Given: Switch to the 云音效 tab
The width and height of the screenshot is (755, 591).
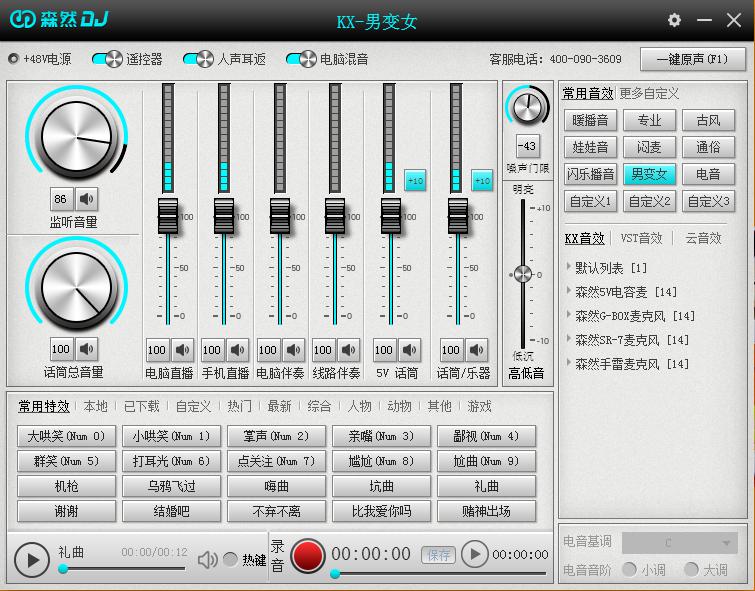Looking at the screenshot, I should pyautogui.click(x=703, y=238).
